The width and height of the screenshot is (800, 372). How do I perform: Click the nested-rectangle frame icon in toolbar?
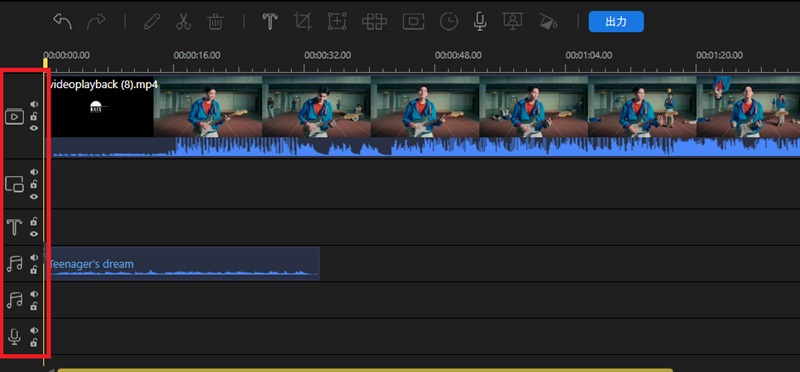point(413,21)
